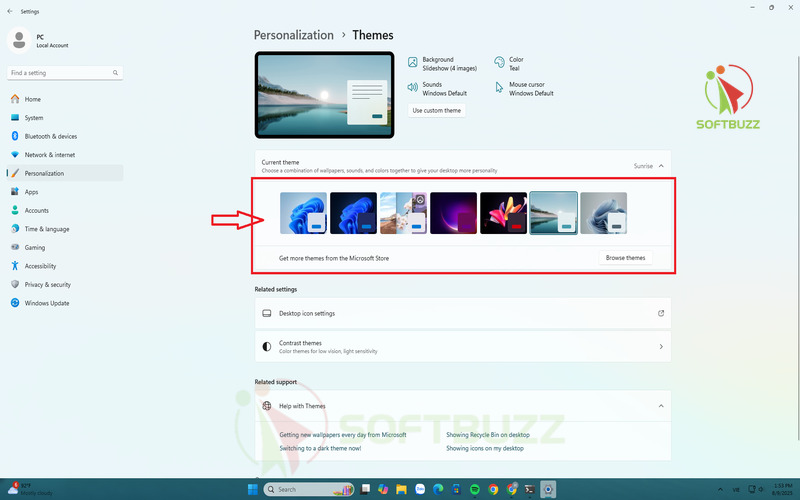Select the Windows light bloom theme
This screenshot has width=800, height=500.
click(x=303, y=213)
